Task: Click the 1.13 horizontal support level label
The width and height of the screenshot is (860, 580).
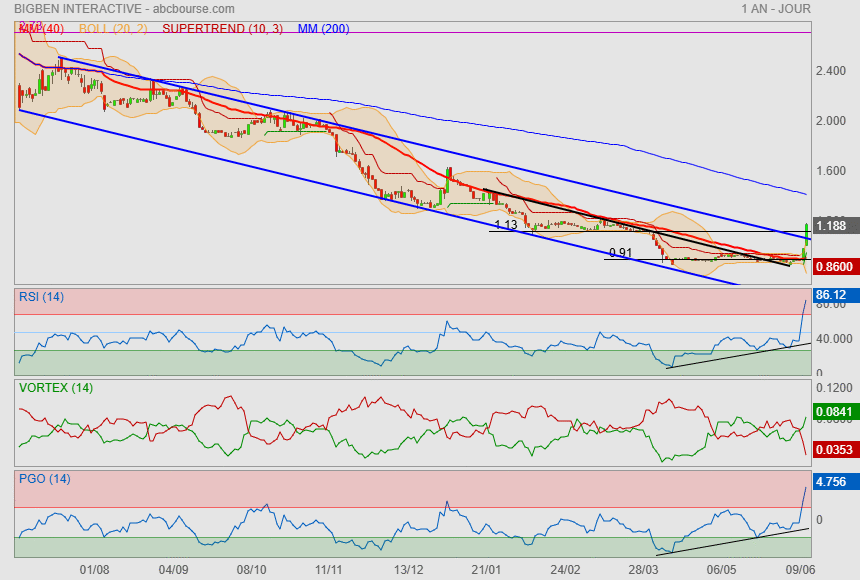Action: tap(506, 225)
